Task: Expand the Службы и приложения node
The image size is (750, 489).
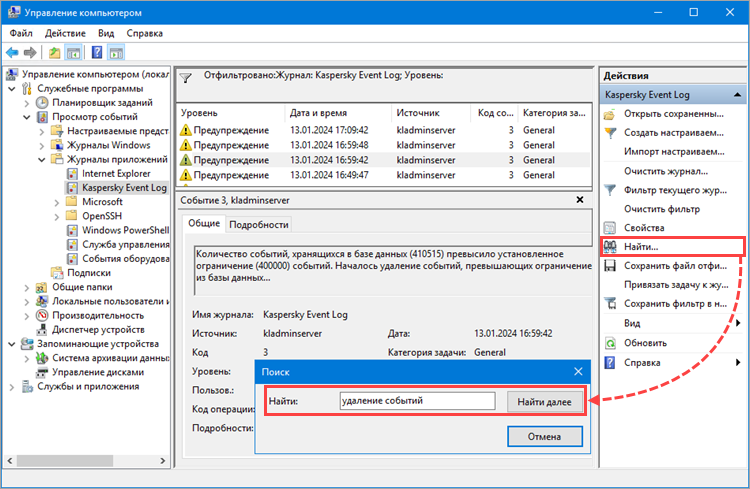Action: pos(12,387)
